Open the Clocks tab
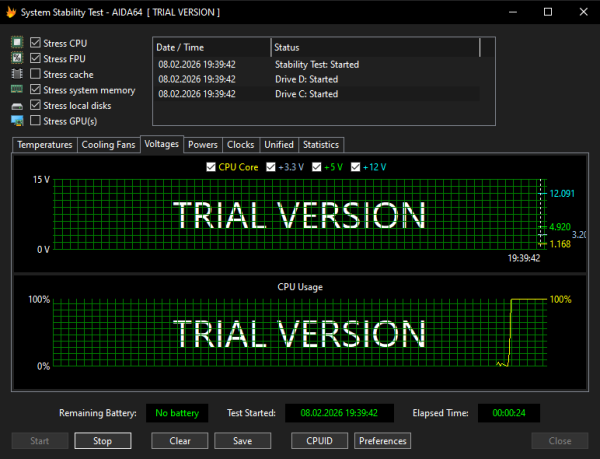The image size is (600, 459). point(241,145)
